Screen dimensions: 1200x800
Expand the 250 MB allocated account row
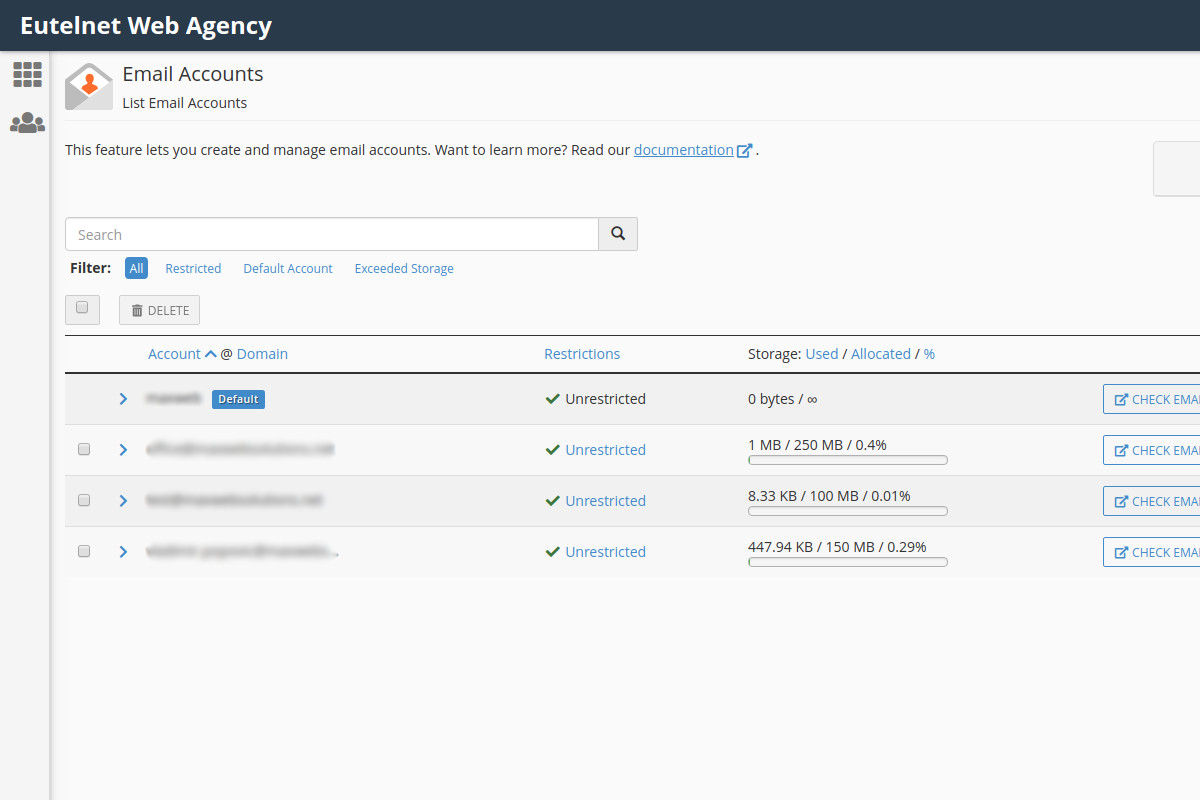[123, 450]
